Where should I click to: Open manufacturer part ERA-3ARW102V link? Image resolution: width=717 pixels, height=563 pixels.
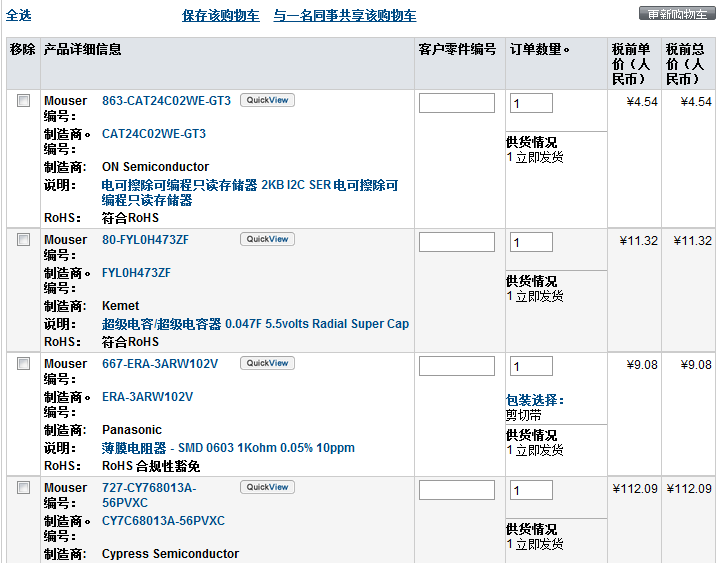coord(147,397)
